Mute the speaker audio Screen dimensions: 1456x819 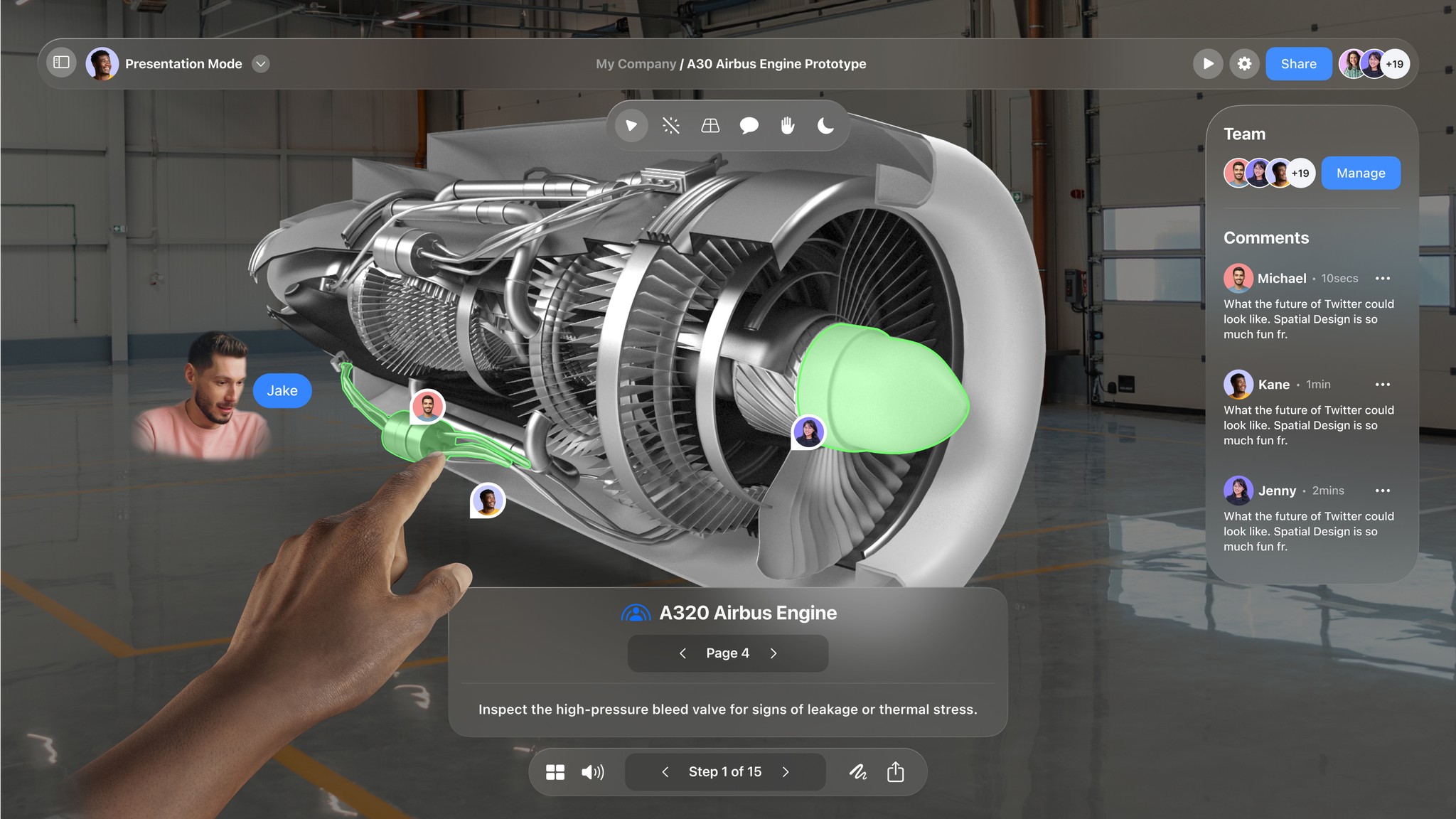[592, 772]
